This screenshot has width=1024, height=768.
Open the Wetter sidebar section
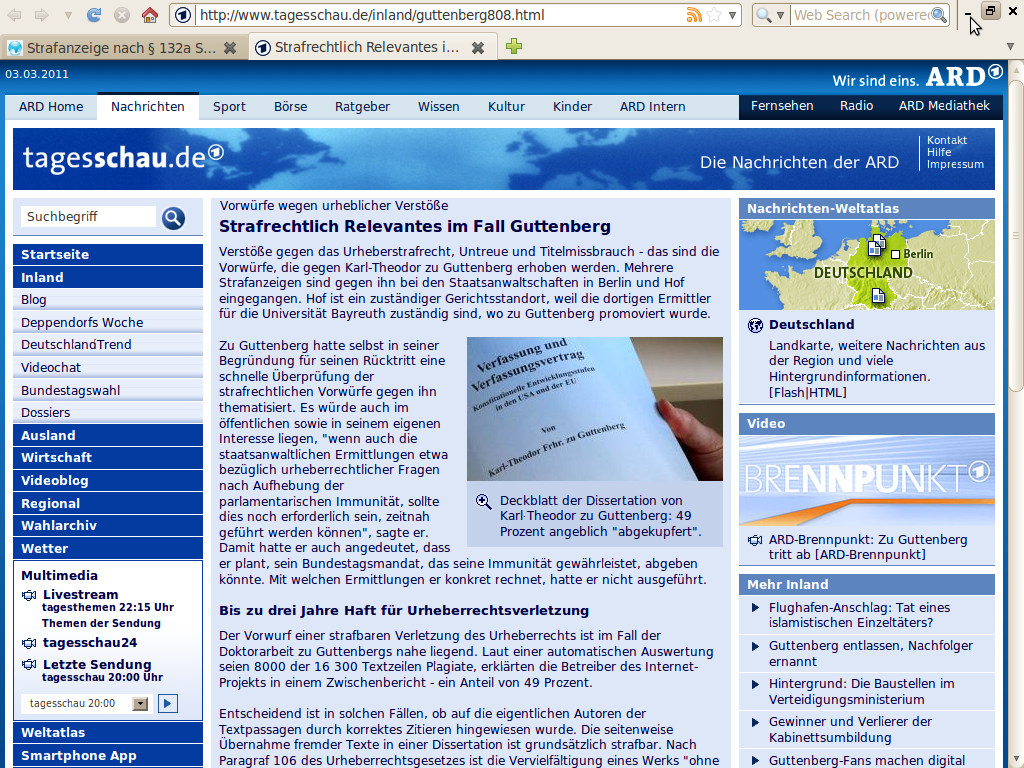[x=108, y=549]
